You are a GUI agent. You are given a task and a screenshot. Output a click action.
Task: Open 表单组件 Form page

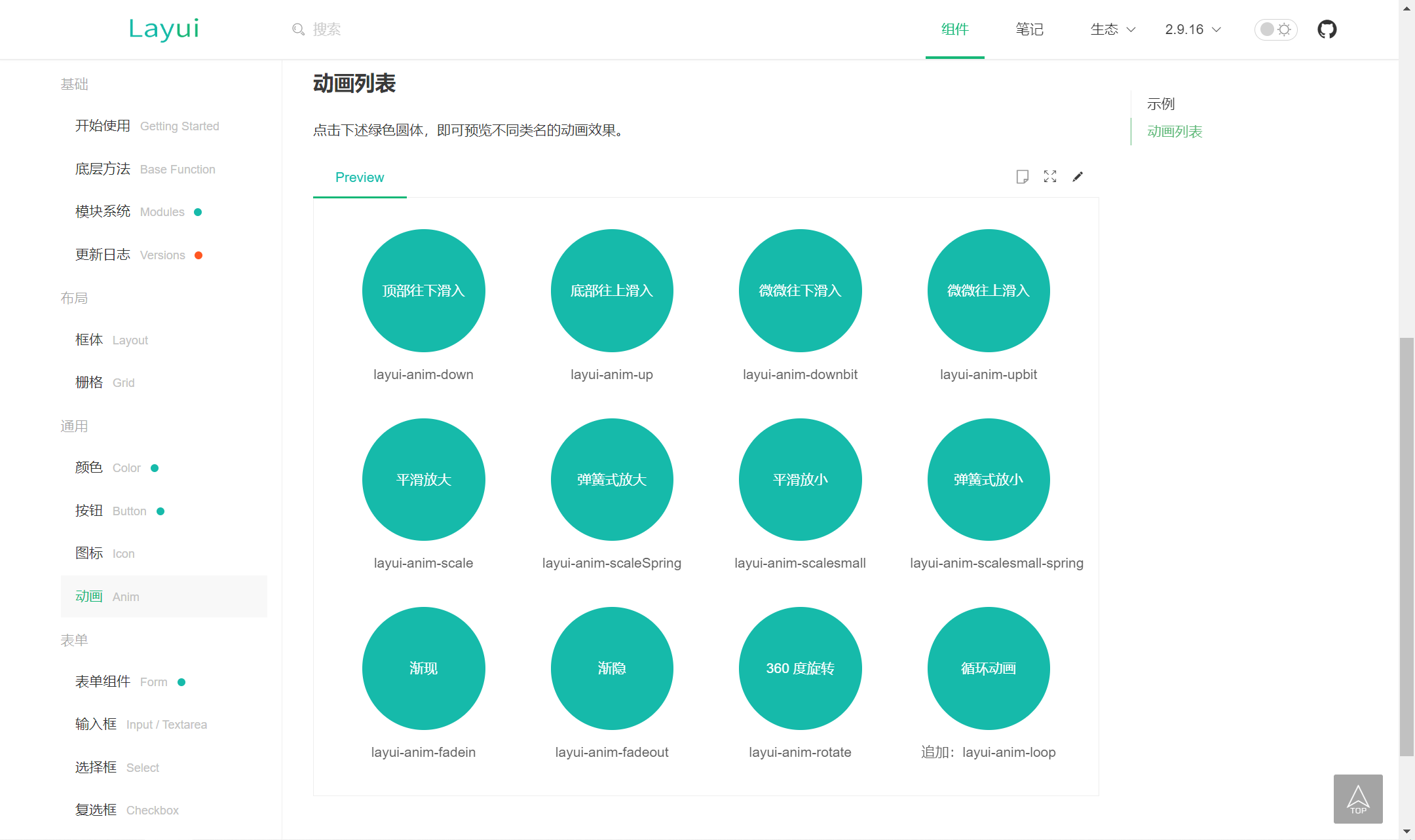click(164, 682)
